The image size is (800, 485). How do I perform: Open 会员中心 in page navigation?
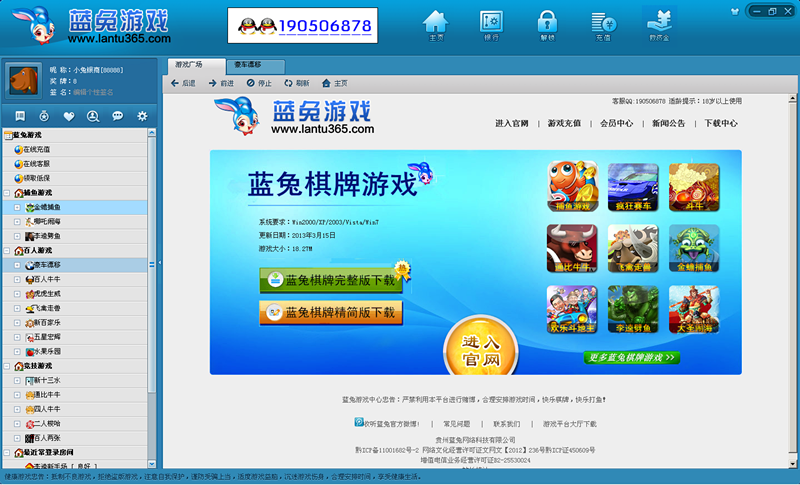click(616, 123)
